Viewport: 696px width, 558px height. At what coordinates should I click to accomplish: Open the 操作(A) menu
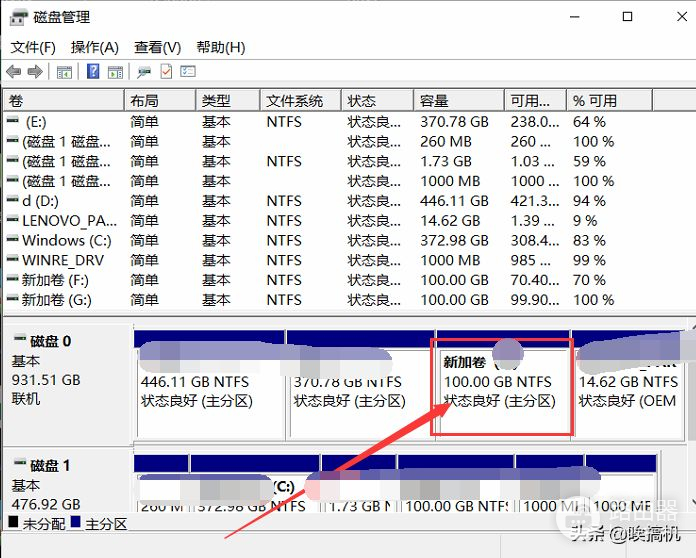point(95,47)
